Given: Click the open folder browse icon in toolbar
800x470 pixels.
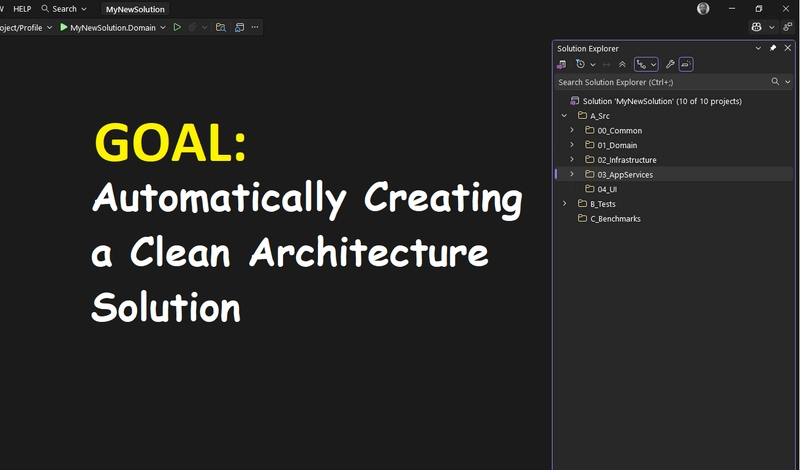Looking at the screenshot, I should pyautogui.click(x=221, y=28).
